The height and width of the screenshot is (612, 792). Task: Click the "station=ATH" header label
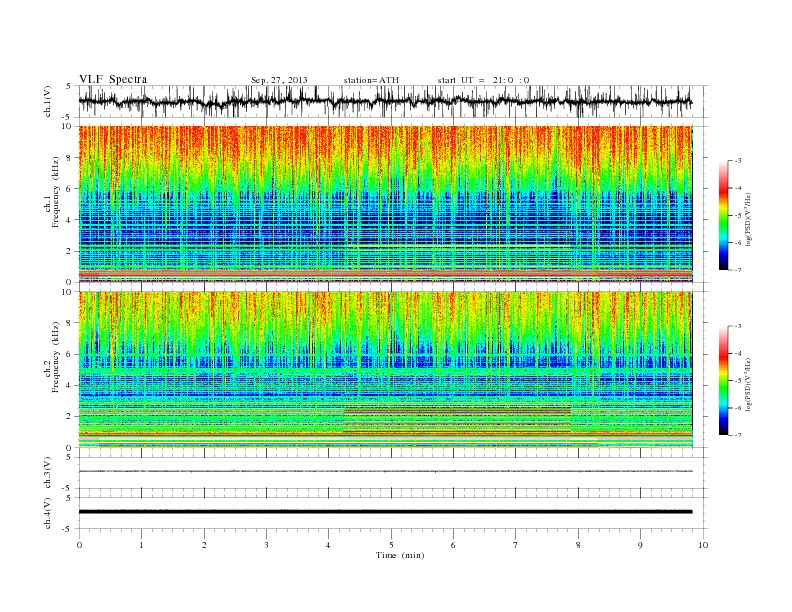tap(371, 80)
